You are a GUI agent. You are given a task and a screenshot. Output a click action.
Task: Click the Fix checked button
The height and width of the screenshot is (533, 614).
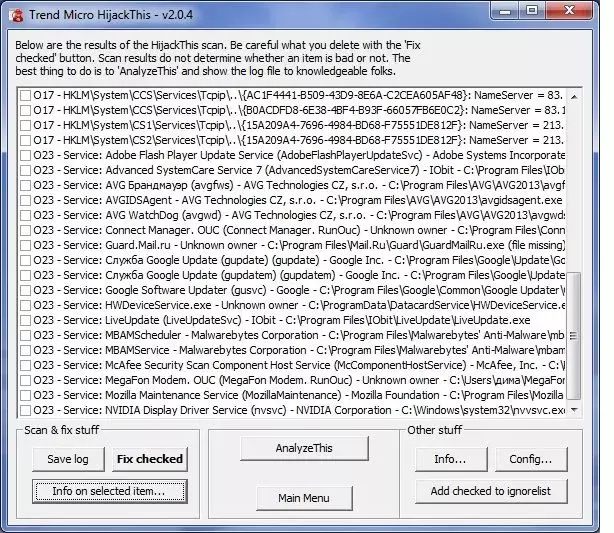(150, 459)
